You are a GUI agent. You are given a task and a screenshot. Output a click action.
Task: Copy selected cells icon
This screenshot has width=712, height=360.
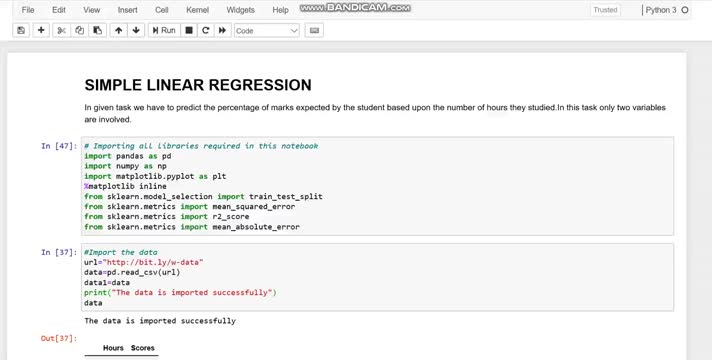(x=79, y=30)
